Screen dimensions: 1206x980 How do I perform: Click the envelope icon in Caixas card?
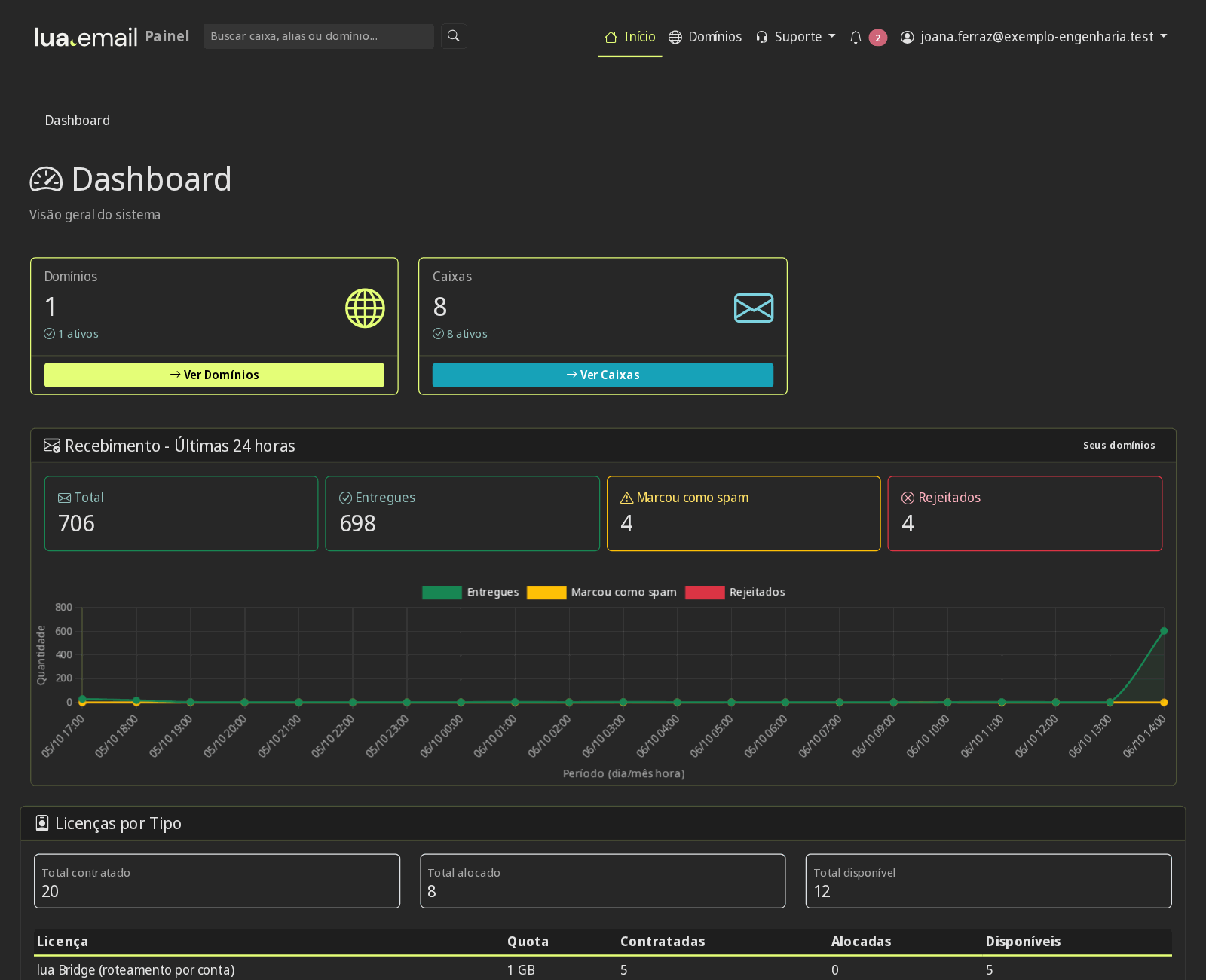(x=754, y=308)
